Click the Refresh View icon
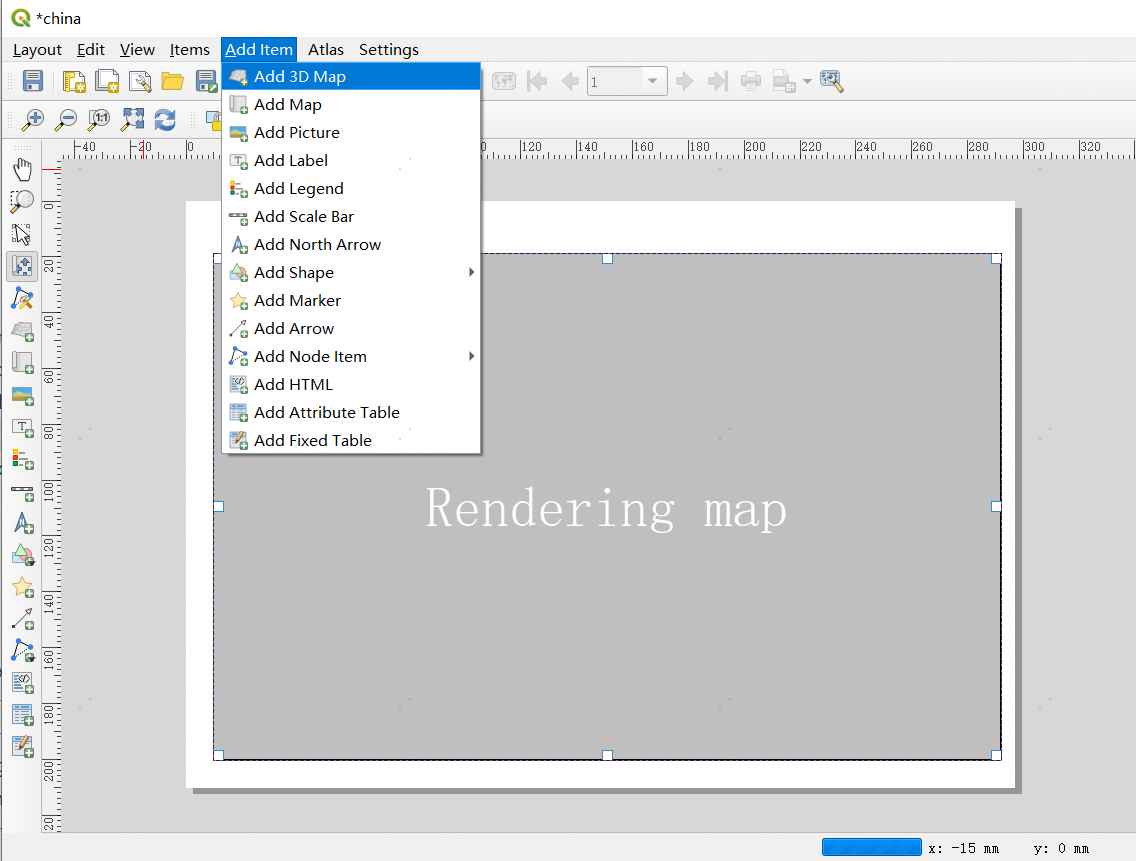 point(165,120)
